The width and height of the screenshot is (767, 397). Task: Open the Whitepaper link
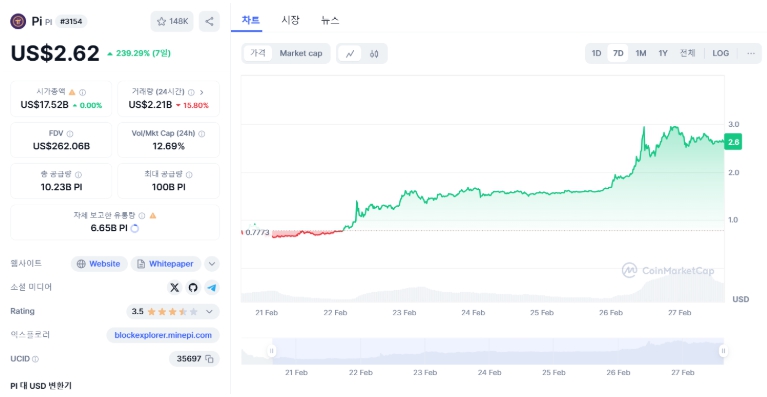coord(166,264)
